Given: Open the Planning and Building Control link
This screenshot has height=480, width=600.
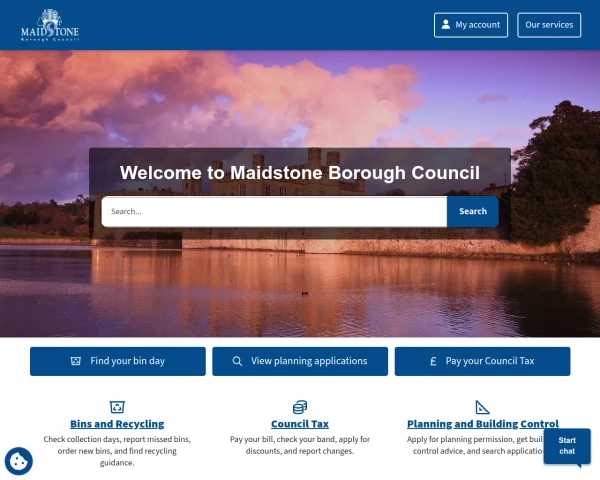Looking at the screenshot, I should pos(483,424).
